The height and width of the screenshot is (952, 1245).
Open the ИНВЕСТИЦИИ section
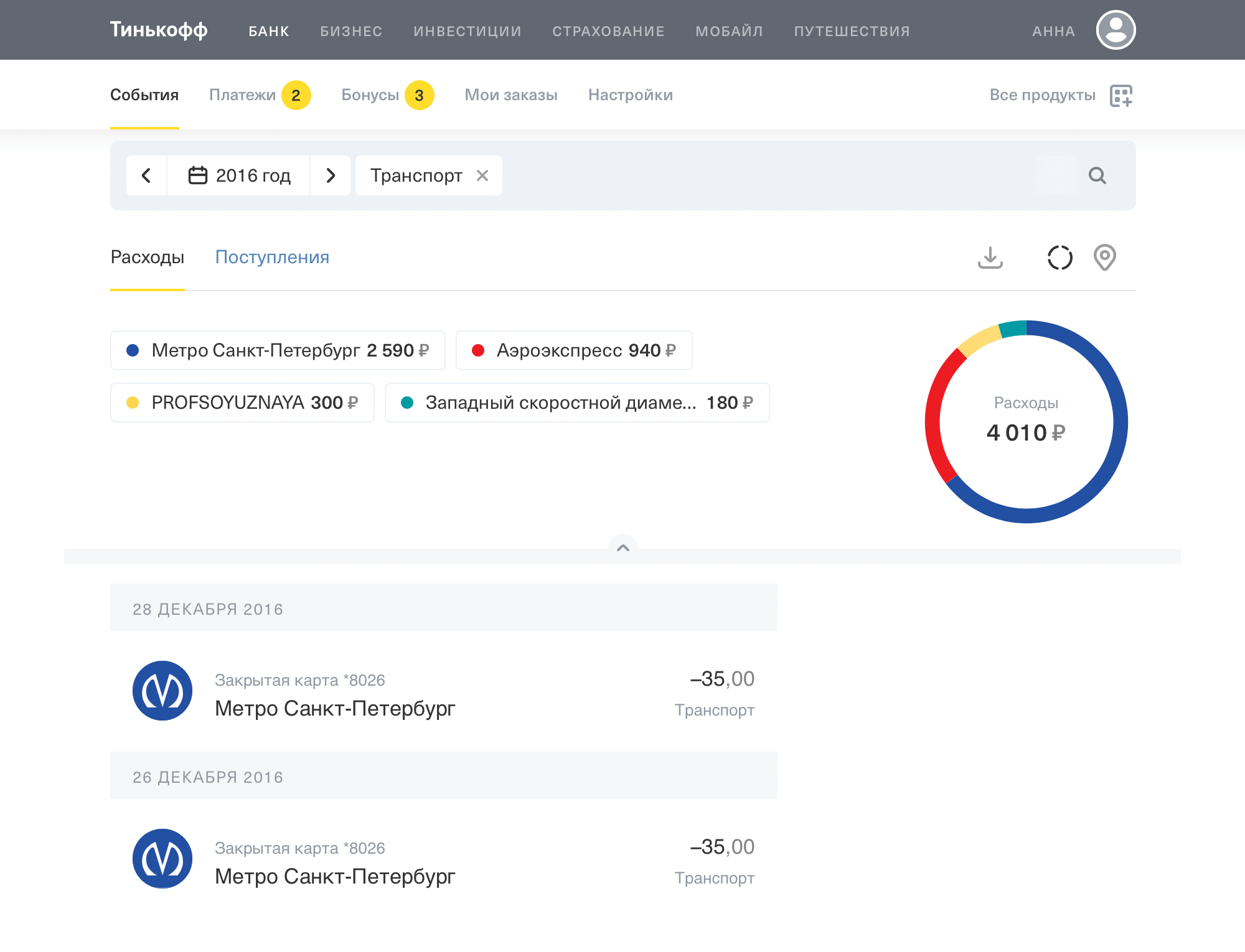click(x=467, y=31)
